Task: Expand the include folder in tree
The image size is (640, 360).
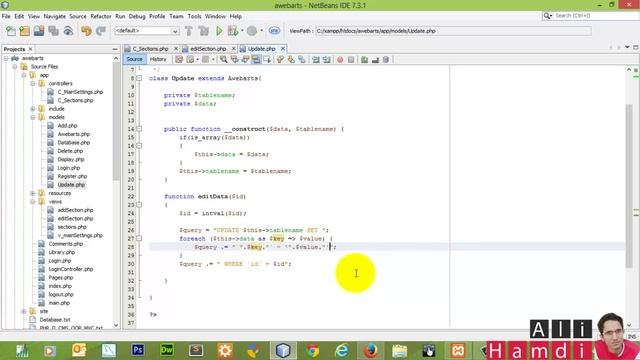Action: pyautogui.click(x=33, y=109)
